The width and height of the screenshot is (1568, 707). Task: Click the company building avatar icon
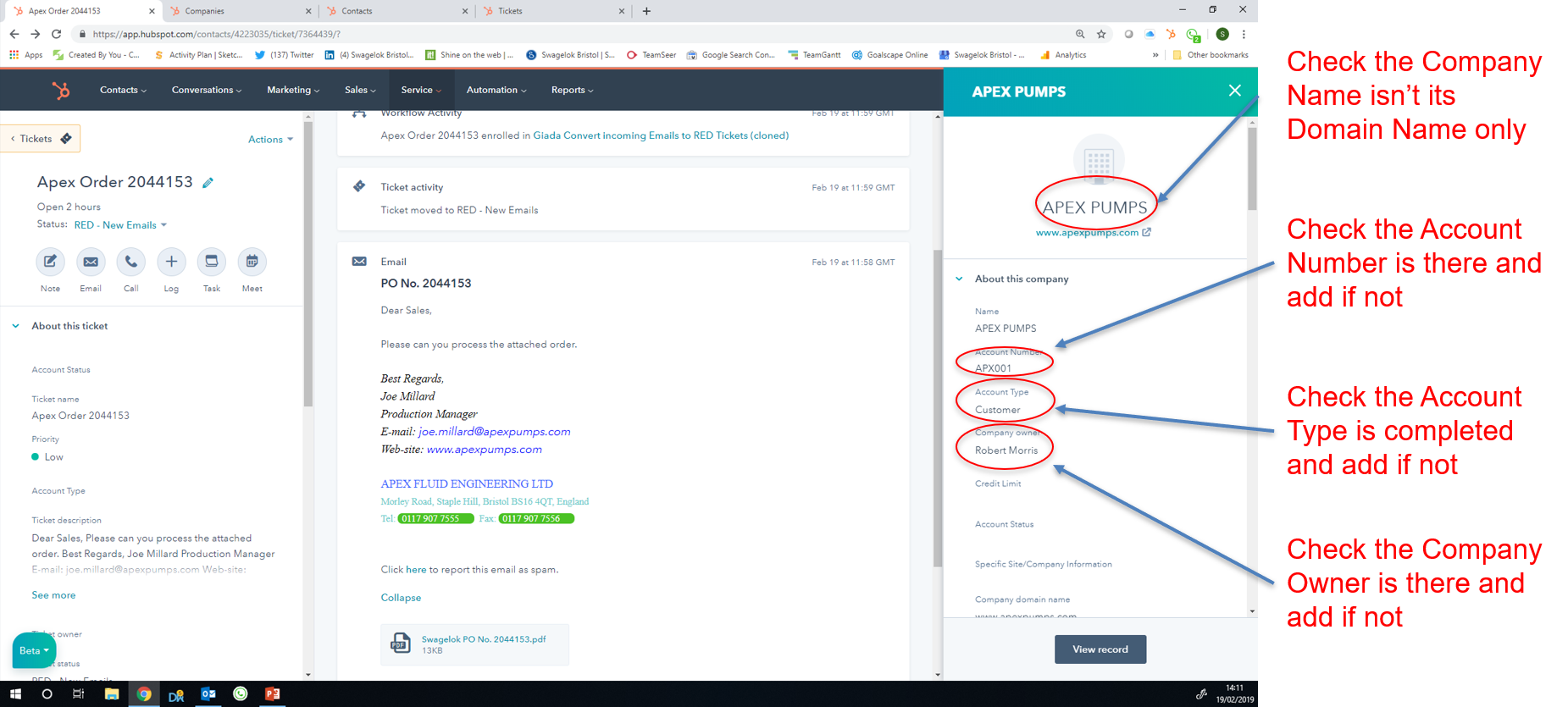pos(1099,158)
